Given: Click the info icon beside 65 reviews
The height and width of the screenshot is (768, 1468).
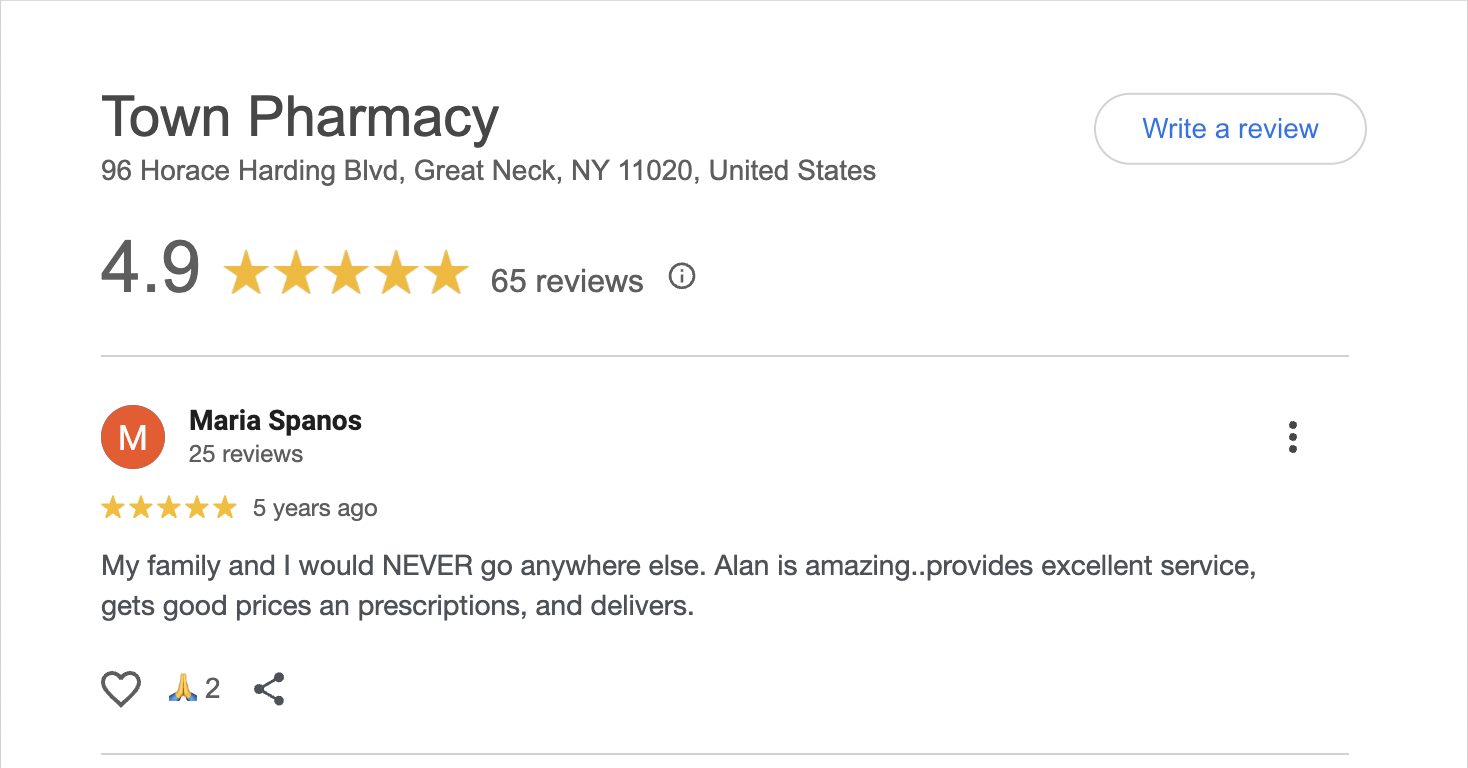Looking at the screenshot, I should (681, 276).
